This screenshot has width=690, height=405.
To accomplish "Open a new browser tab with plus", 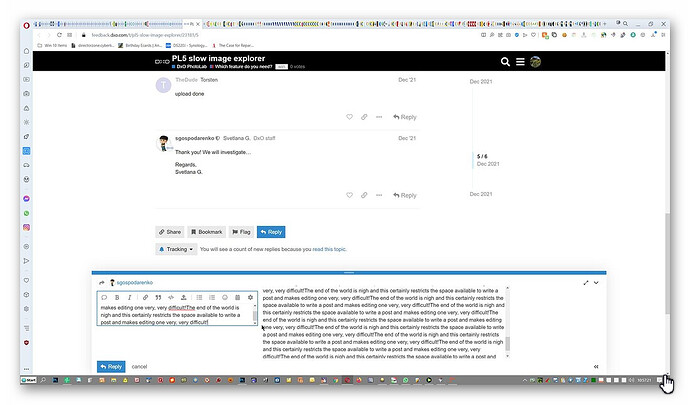I will [x=605, y=24].
